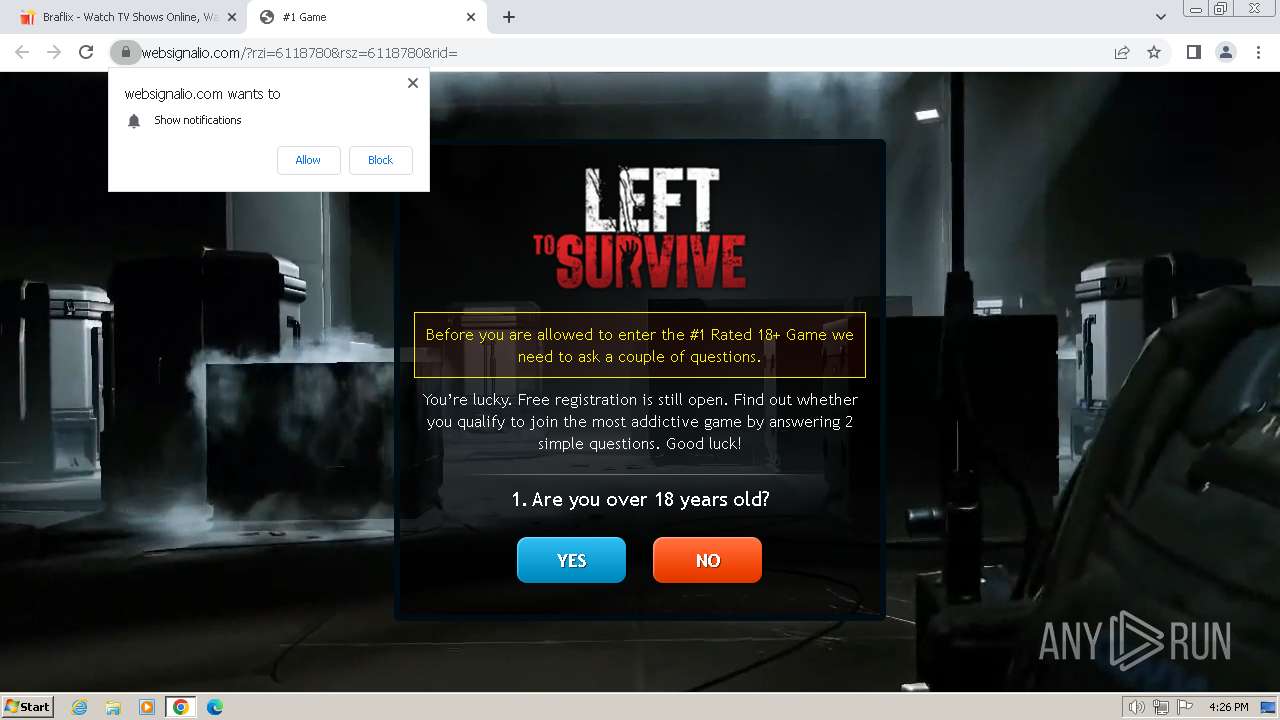This screenshot has height=720, width=1280.
Task: Close the Braflix tab
Action: tap(231, 17)
